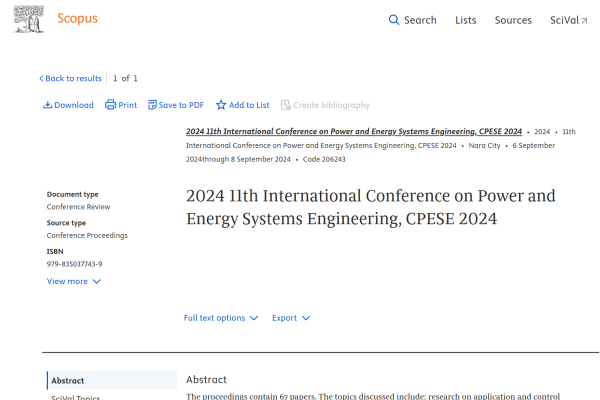Click the Nara City location text
Screen dimensions: 600x400
pyautogui.click(x=484, y=145)
